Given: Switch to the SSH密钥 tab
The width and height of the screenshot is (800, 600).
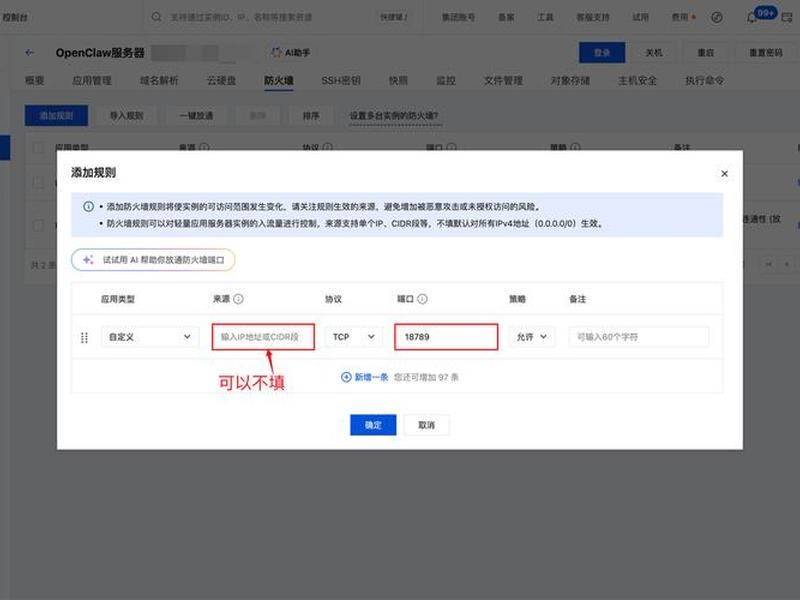Looking at the screenshot, I should pyautogui.click(x=341, y=80).
